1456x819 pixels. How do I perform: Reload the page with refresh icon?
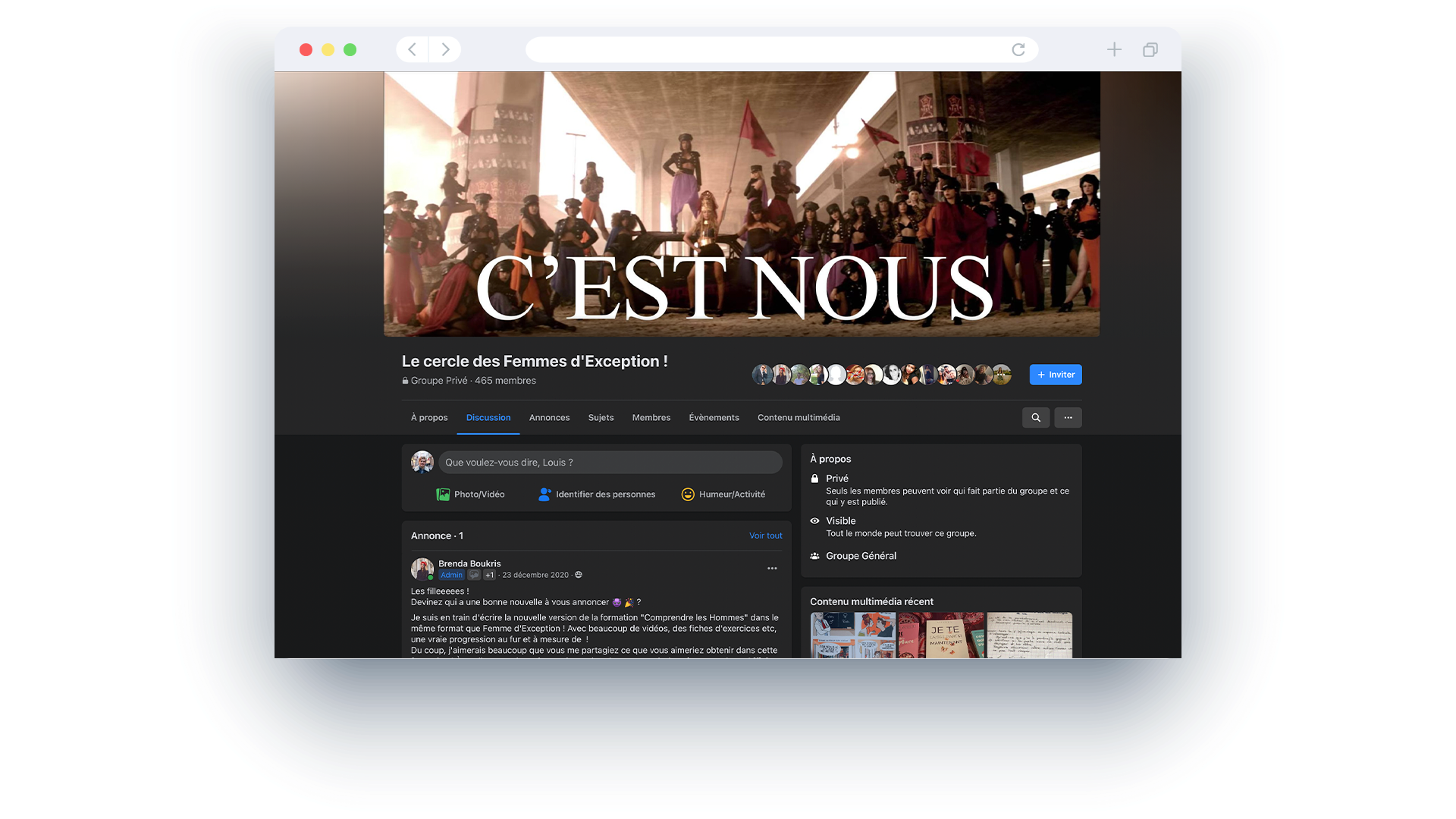tap(1018, 50)
